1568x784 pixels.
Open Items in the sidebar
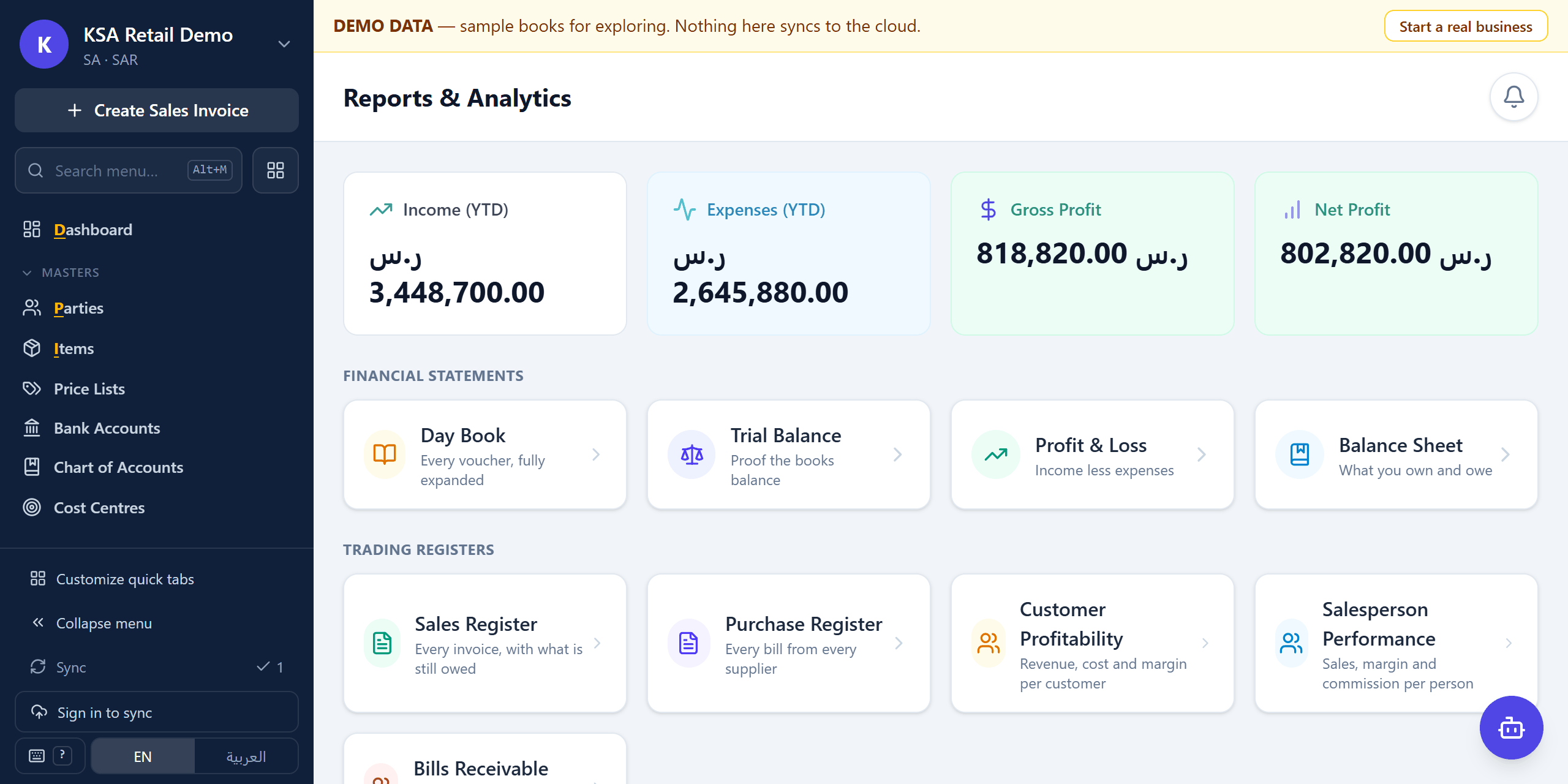click(157, 349)
